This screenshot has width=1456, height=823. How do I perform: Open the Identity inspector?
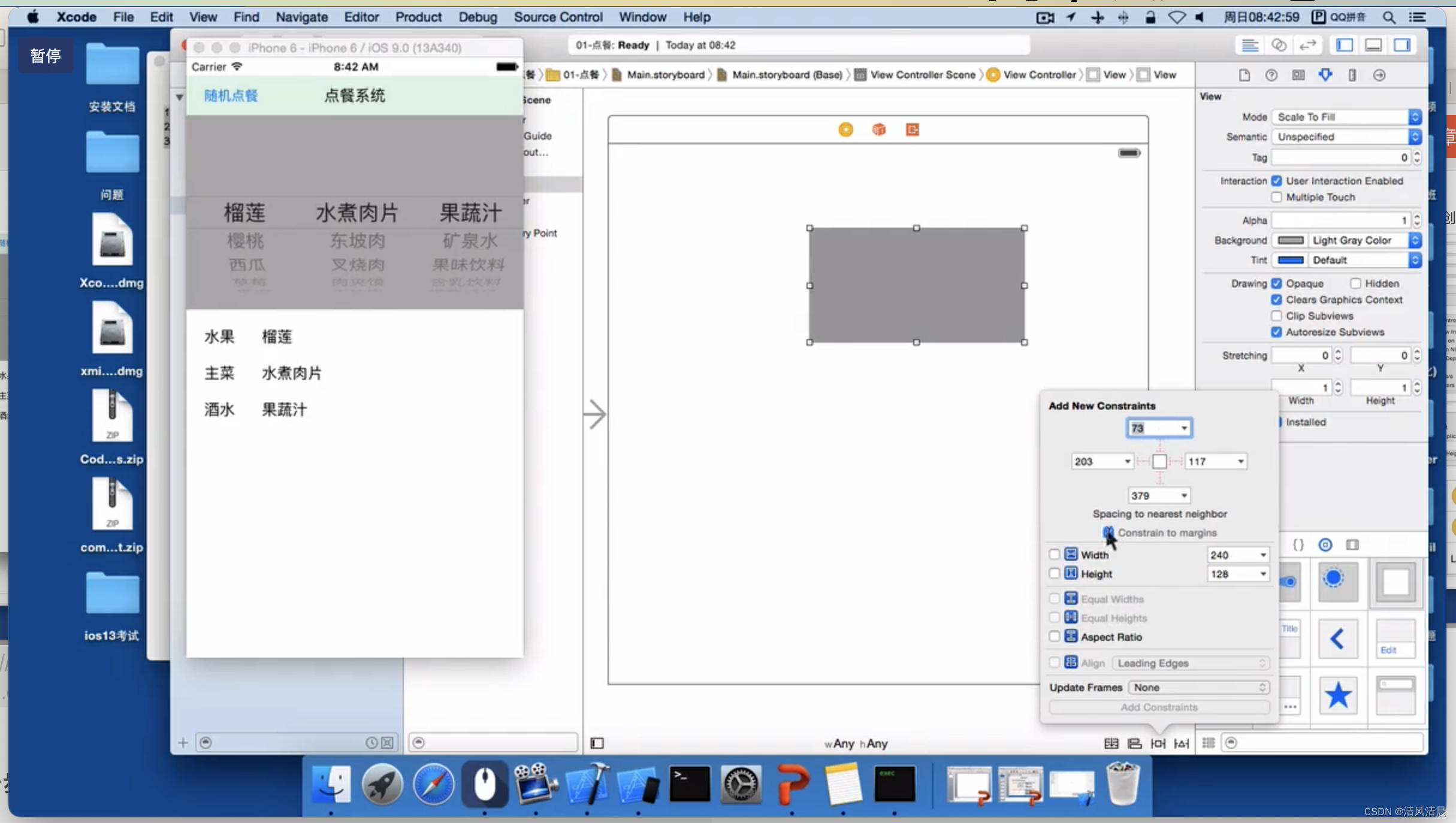(1298, 75)
